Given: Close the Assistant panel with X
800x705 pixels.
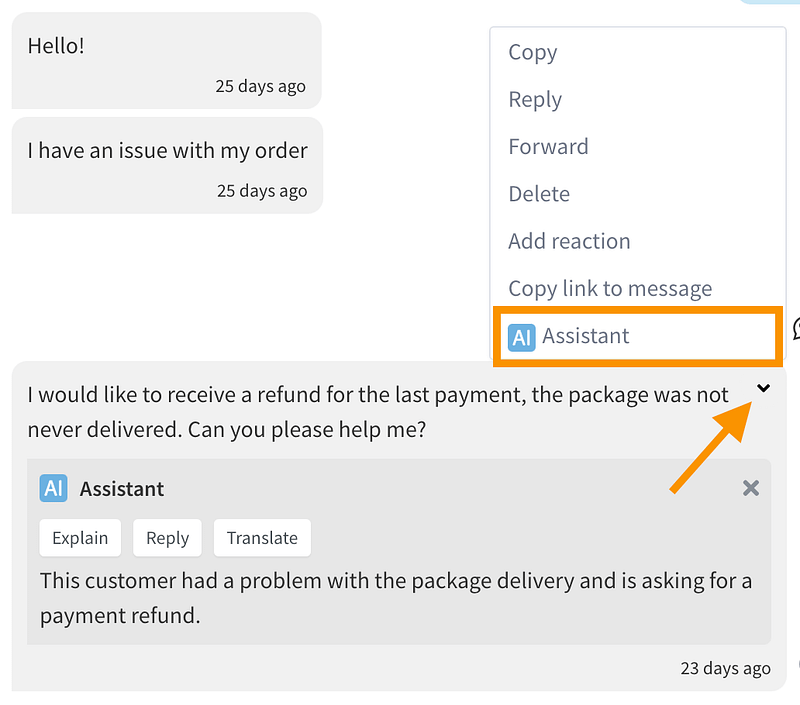Looking at the screenshot, I should (x=751, y=488).
